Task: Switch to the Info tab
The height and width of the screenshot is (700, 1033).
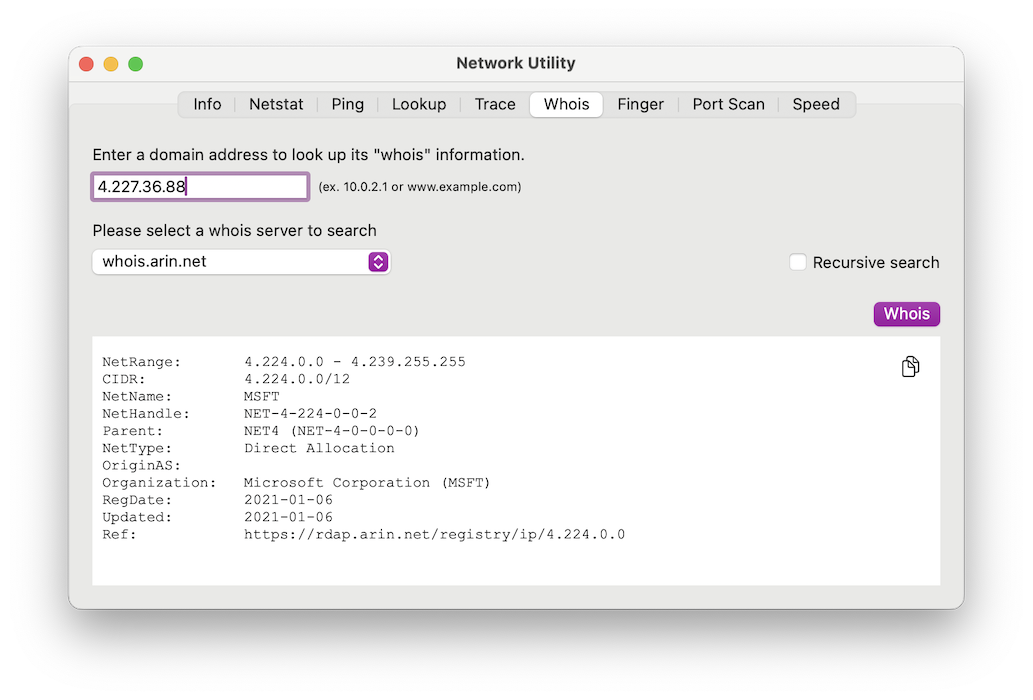Action: 207,104
